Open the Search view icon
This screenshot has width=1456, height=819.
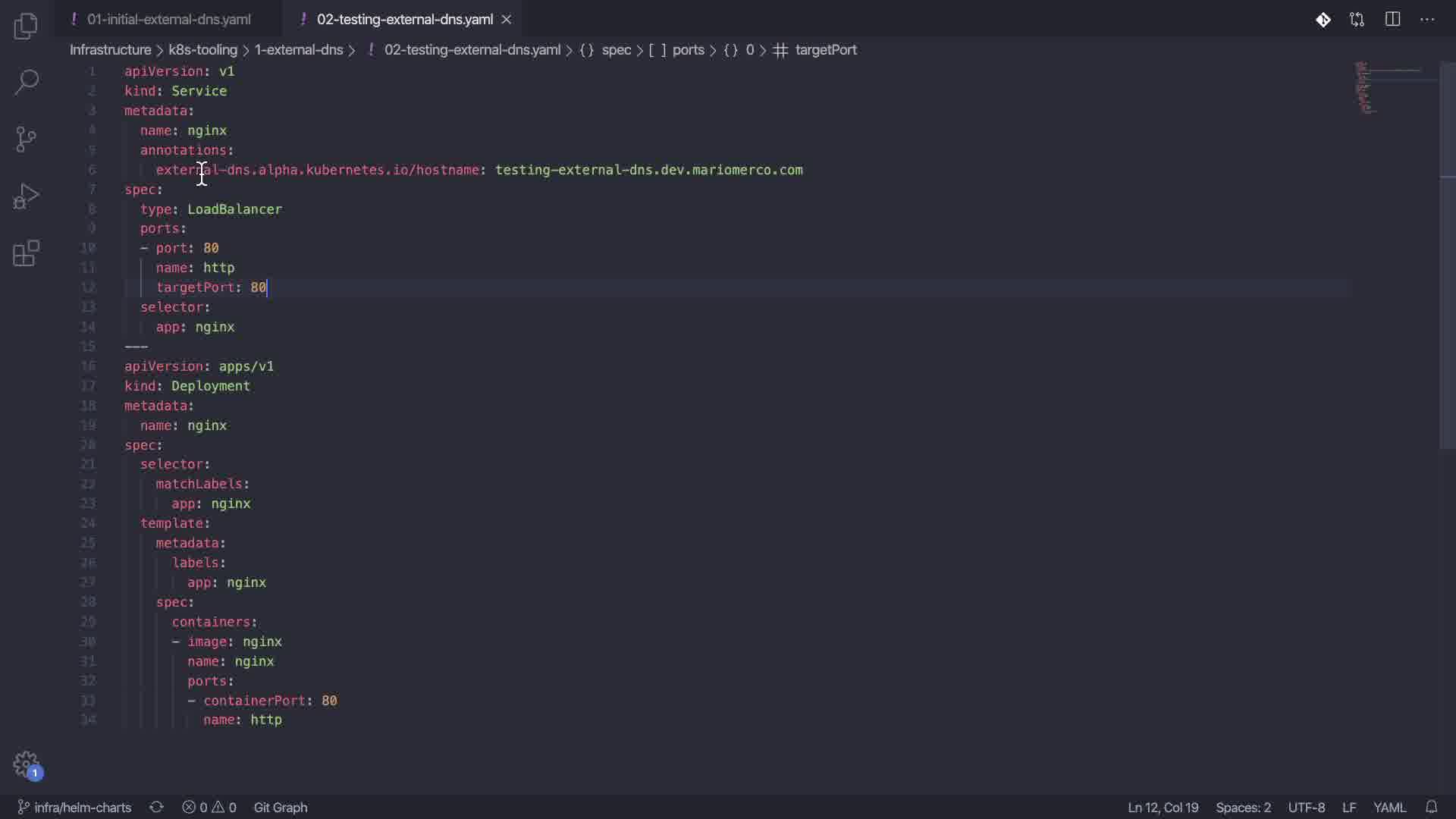pyautogui.click(x=26, y=82)
